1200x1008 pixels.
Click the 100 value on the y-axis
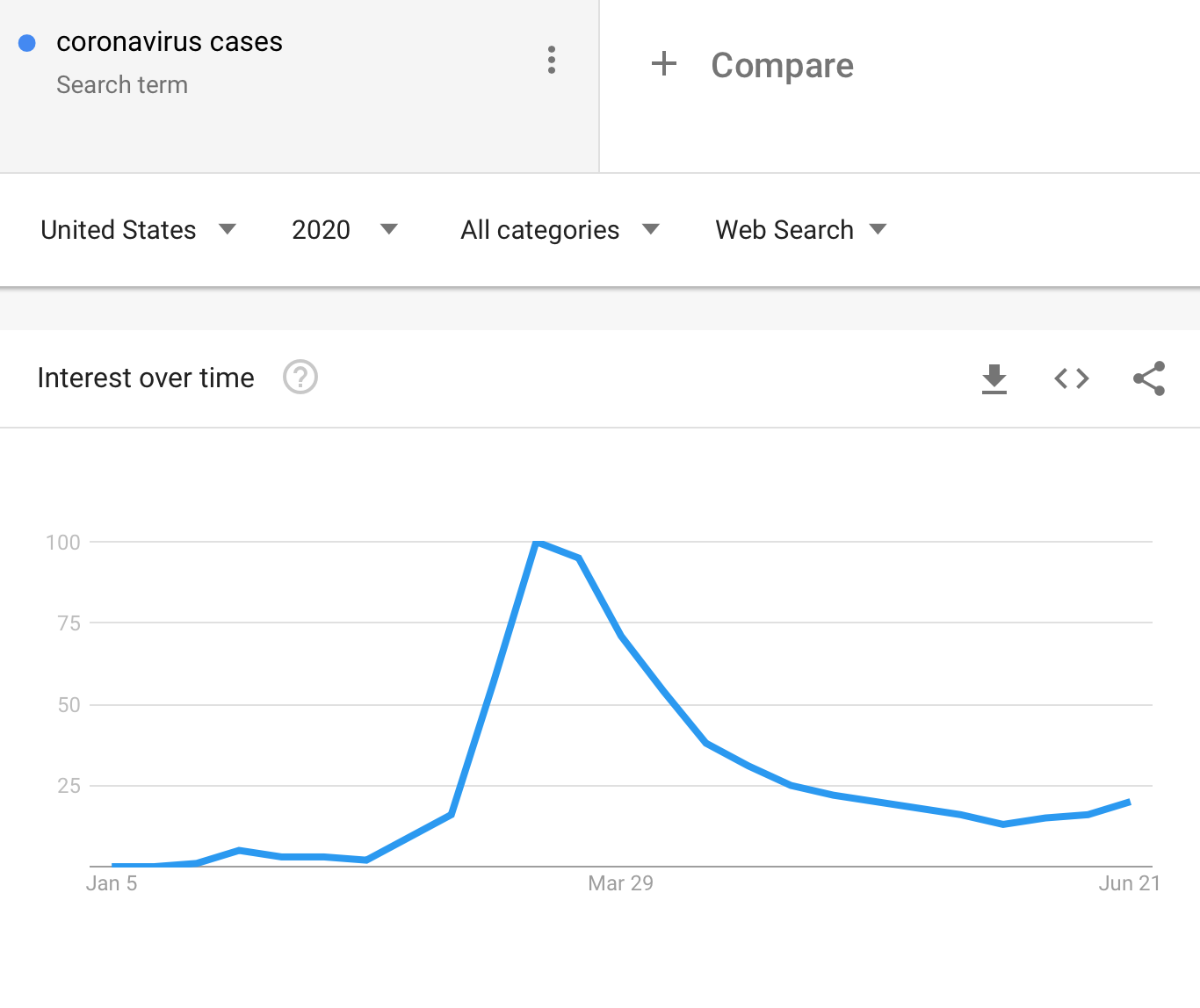click(x=63, y=543)
